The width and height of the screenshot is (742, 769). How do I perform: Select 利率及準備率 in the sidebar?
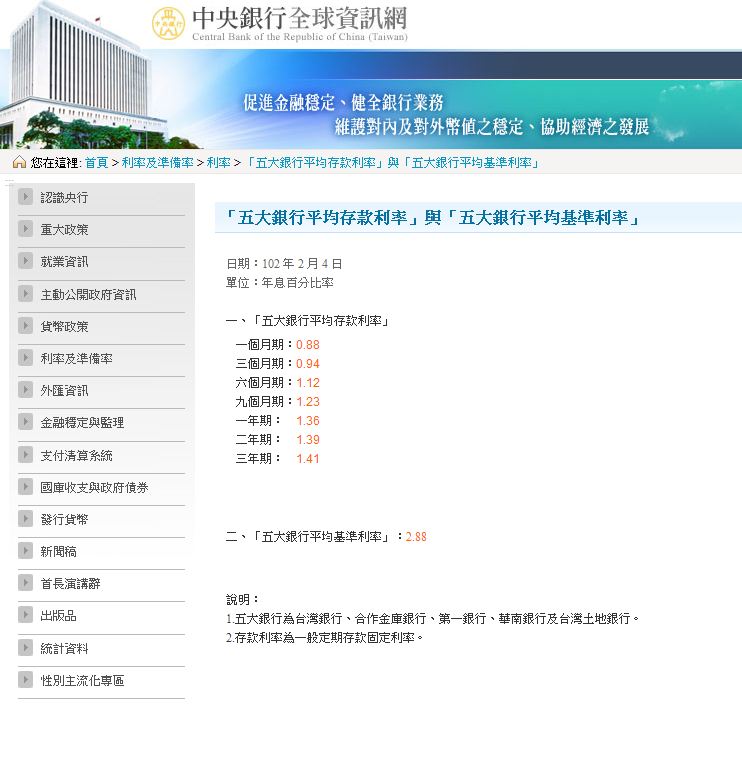(77, 359)
